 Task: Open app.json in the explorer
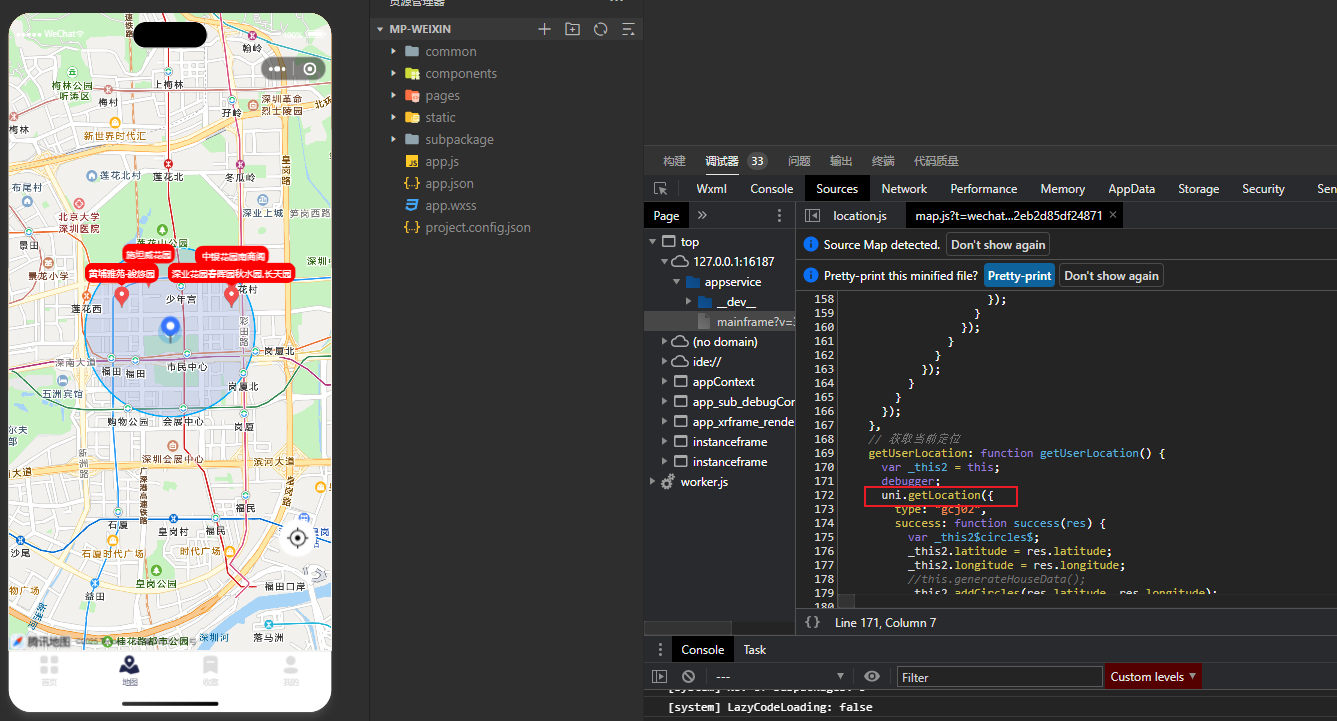(x=449, y=183)
